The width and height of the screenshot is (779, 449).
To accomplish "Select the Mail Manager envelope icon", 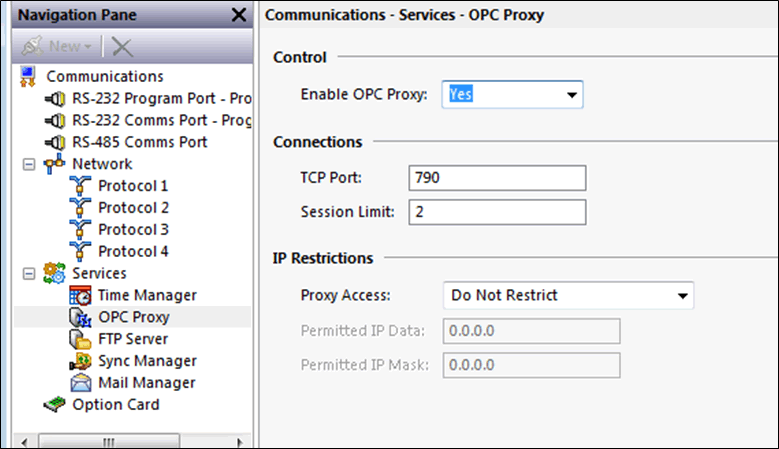I will [x=80, y=383].
